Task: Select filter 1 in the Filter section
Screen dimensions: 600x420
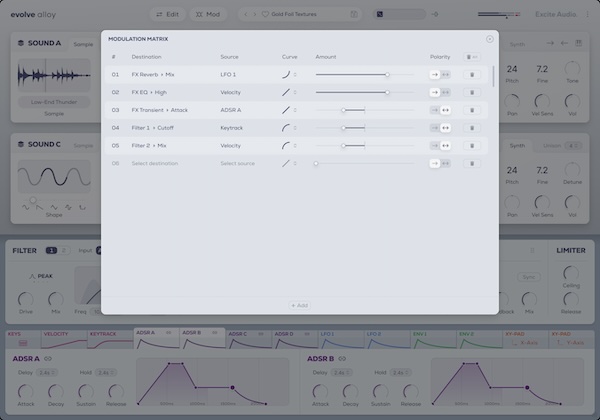Action: tap(51, 251)
